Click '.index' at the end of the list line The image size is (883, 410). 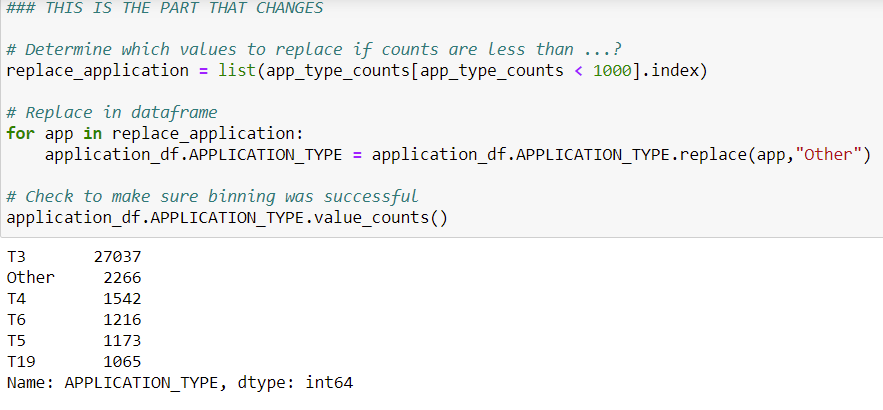point(670,71)
